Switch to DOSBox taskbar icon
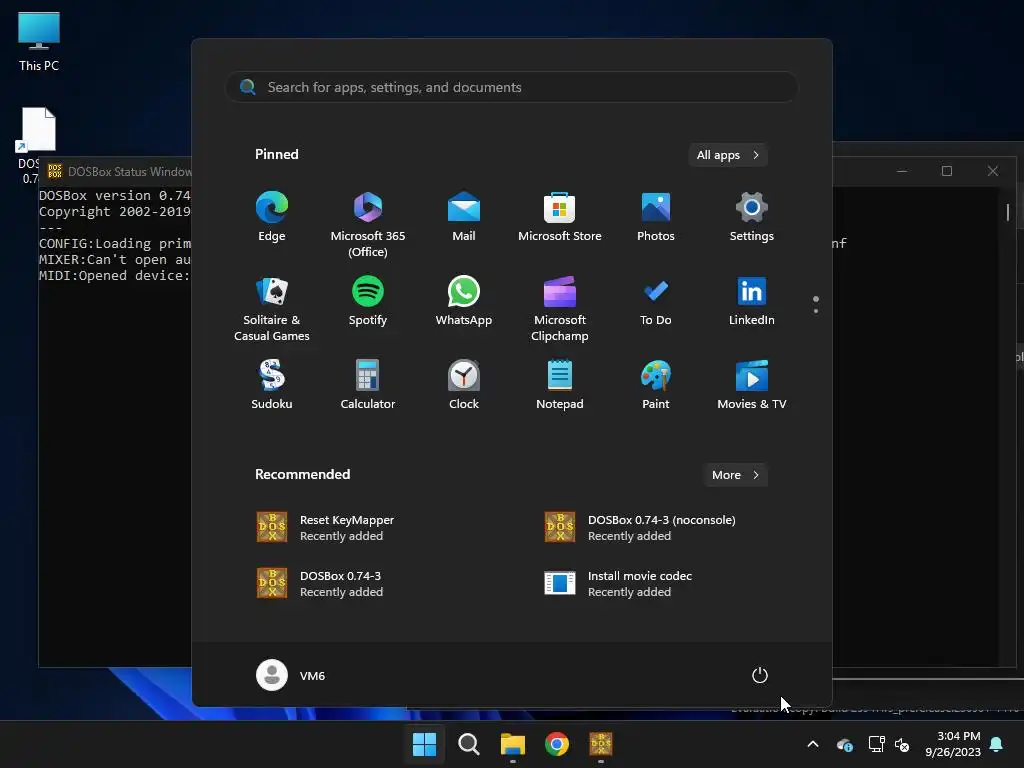The height and width of the screenshot is (768, 1024). (601, 744)
